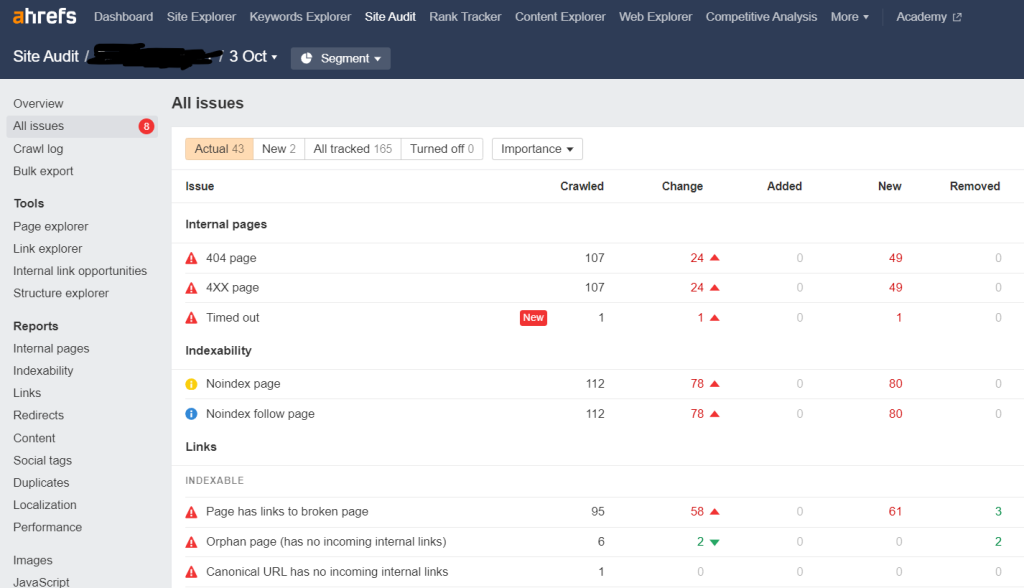
Task: Click red warning icon beside 404 page
Action: pos(192,258)
